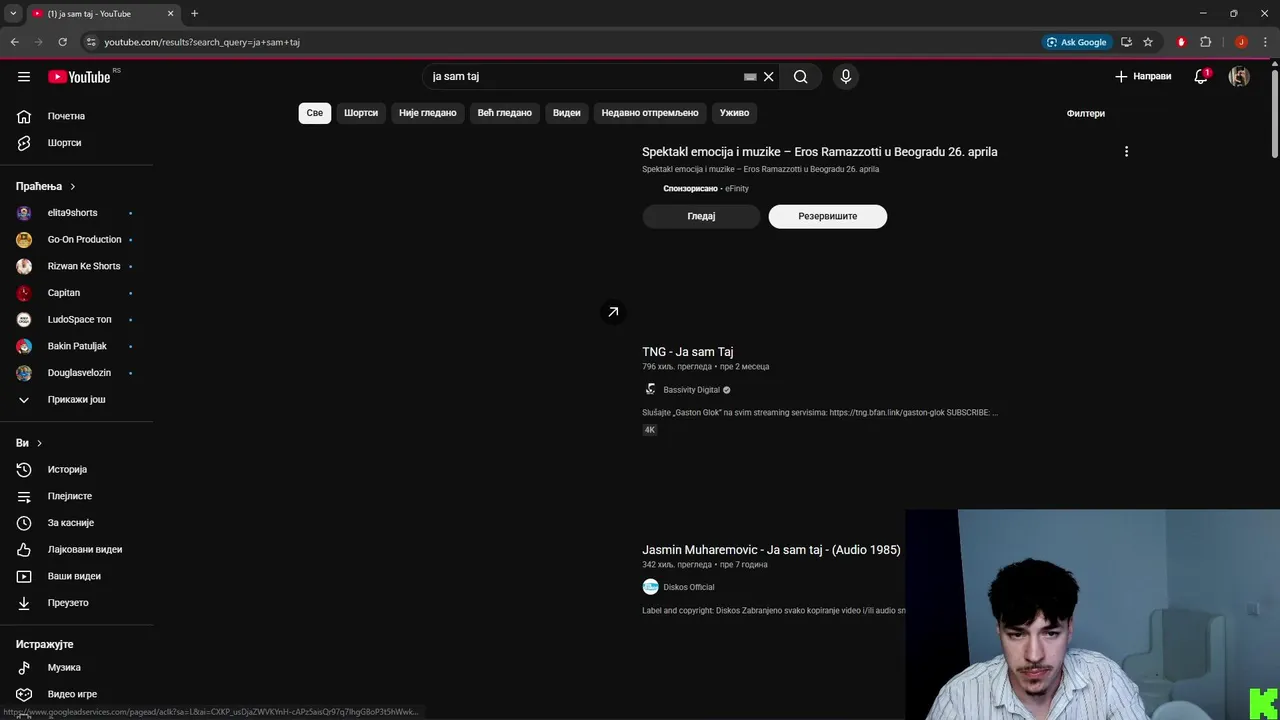Click the Резервишите button on ad
Screen dimensions: 1280x720
pyautogui.click(x=828, y=216)
